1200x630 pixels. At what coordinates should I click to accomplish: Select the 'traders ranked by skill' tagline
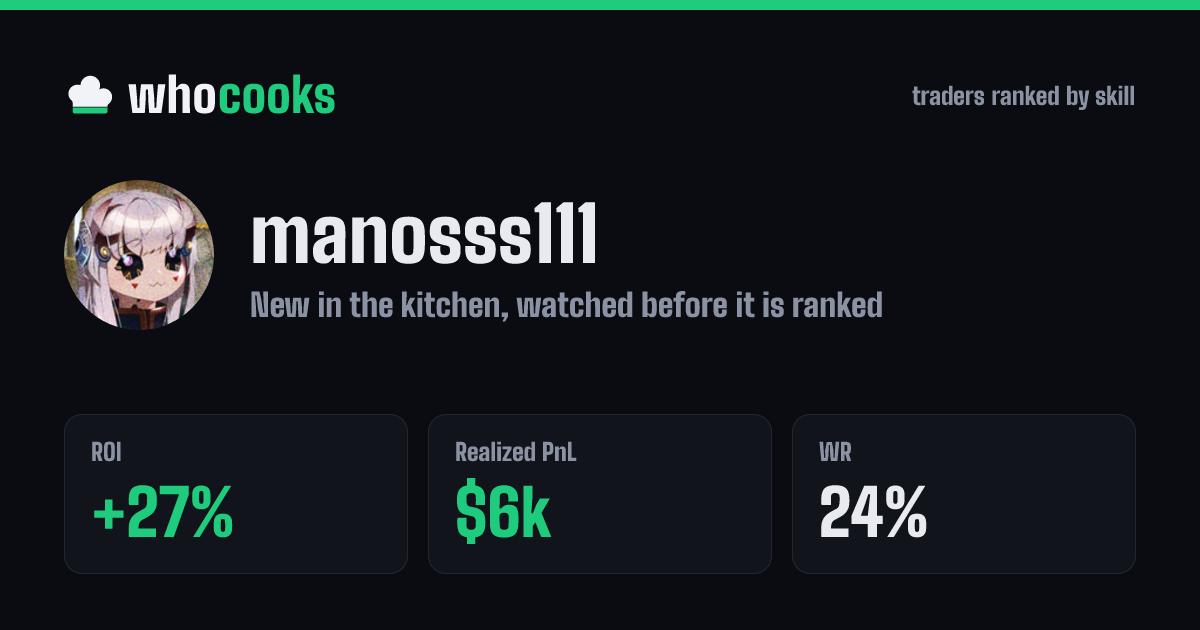click(1023, 97)
